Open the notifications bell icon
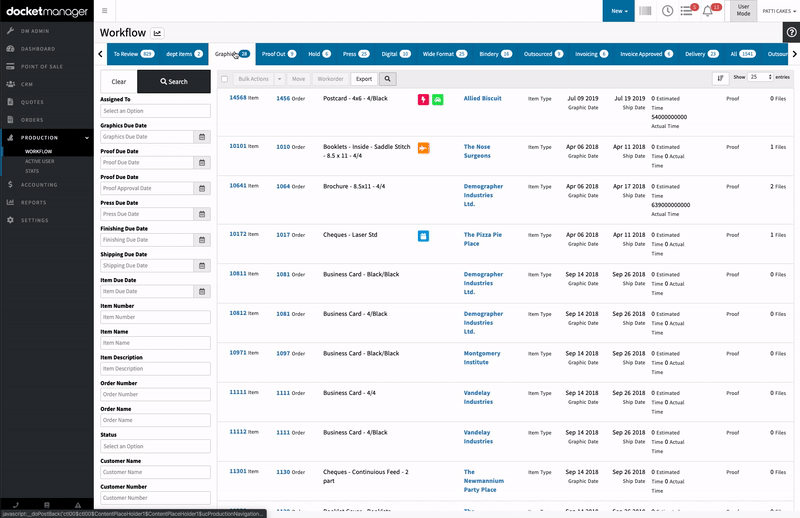Viewport: 800px width, 518px height. coord(708,11)
